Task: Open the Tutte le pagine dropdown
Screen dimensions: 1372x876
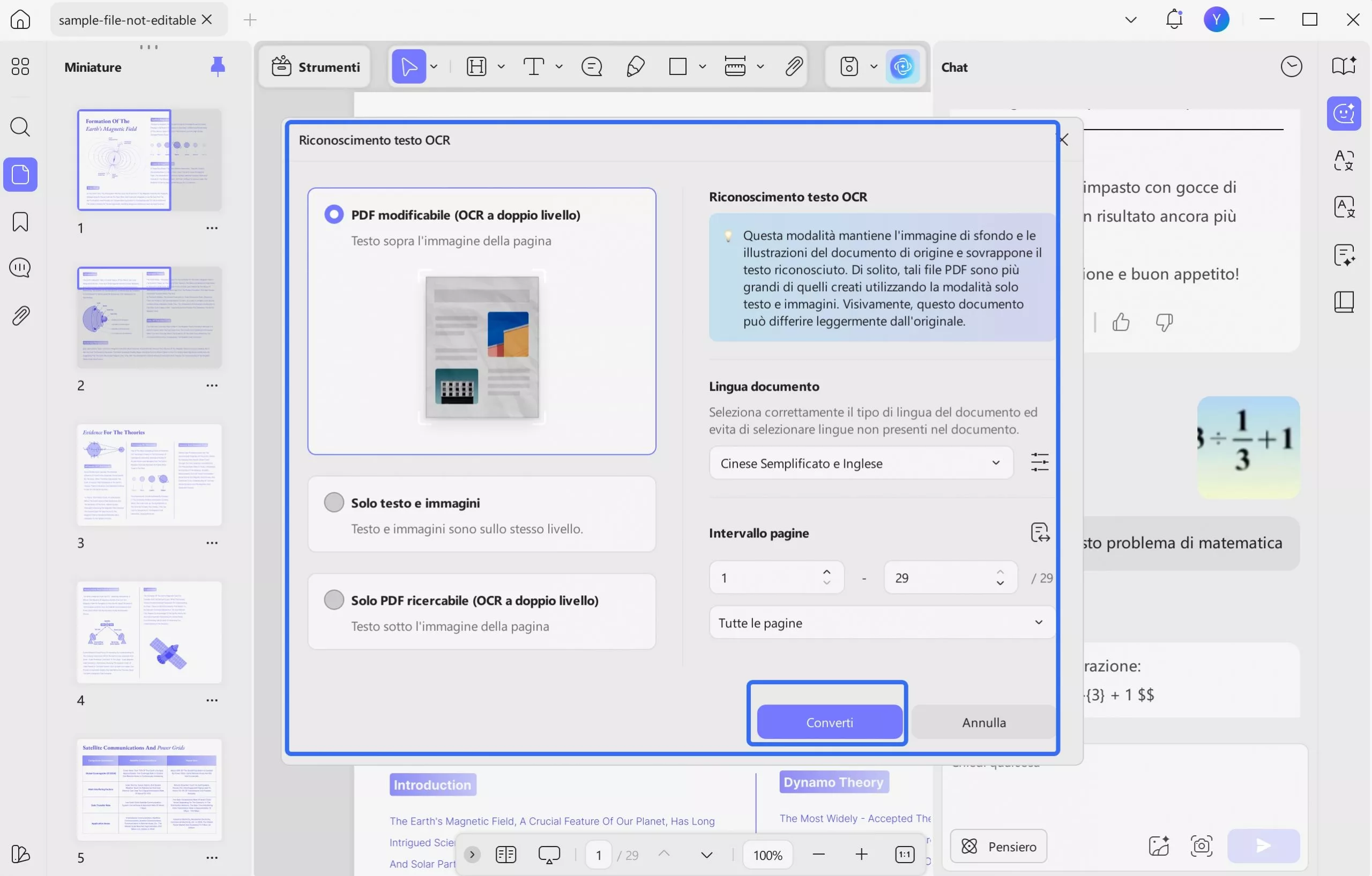Action: point(882,623)
